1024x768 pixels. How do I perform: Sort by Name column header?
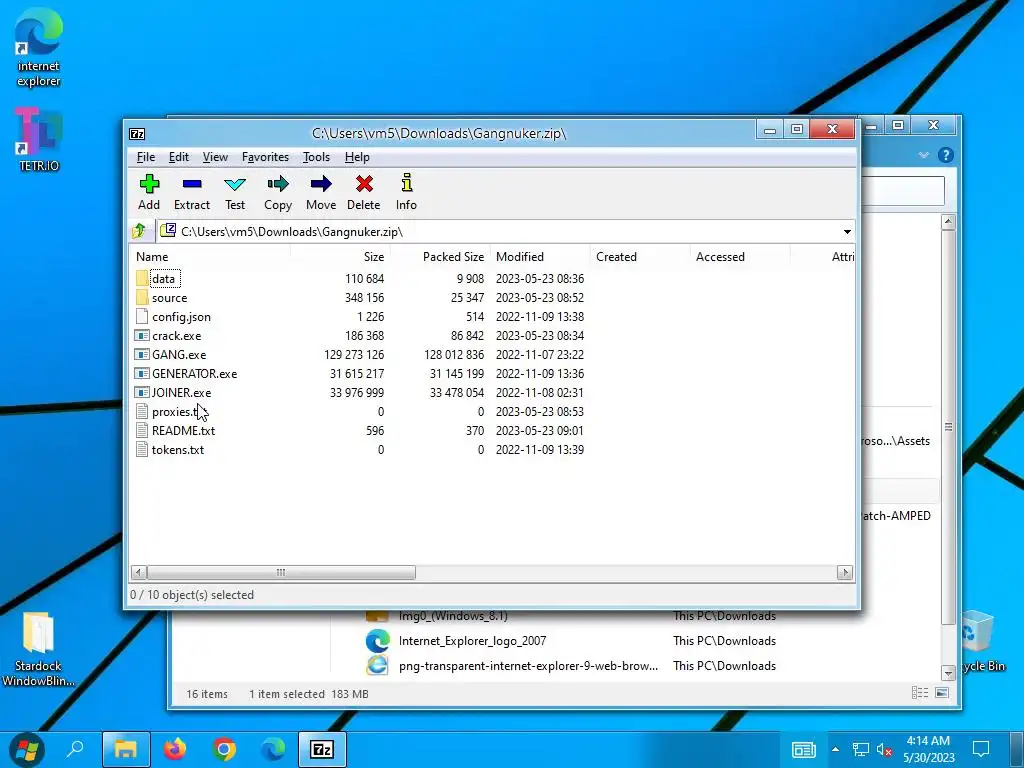click(x=210, y=257)
